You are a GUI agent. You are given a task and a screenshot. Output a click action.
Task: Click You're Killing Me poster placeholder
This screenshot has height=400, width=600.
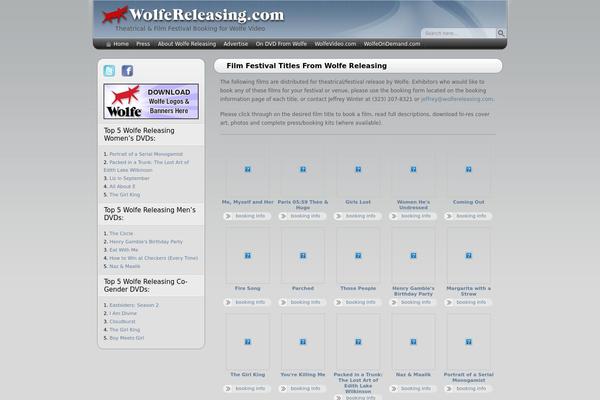[303, 342]
